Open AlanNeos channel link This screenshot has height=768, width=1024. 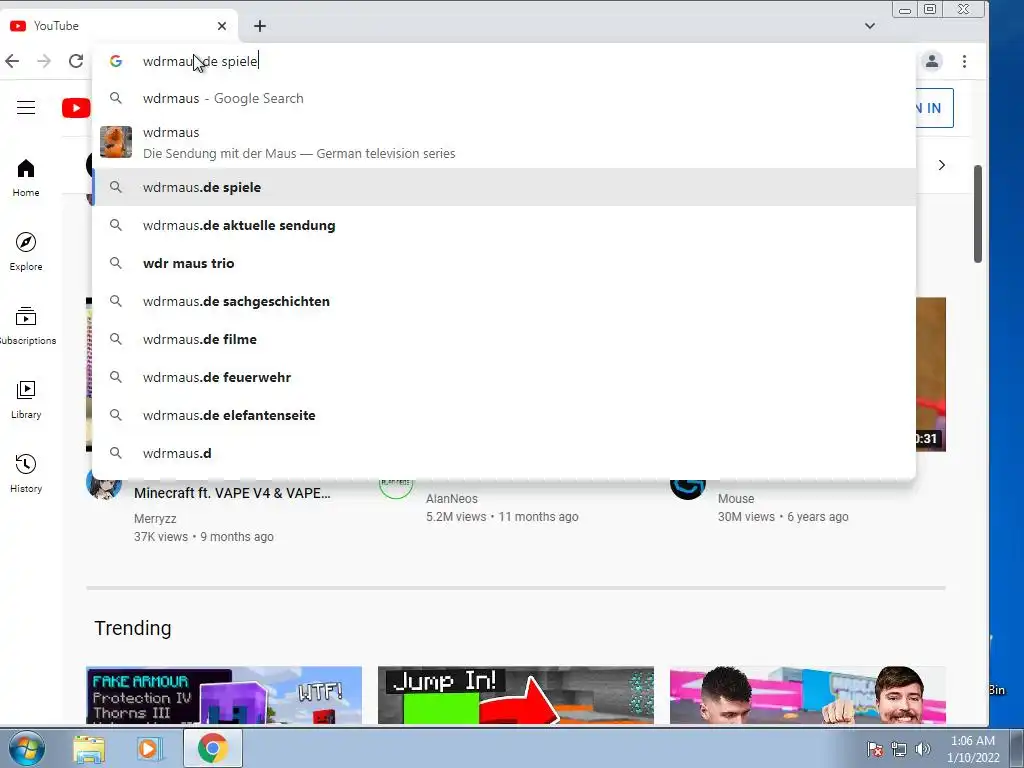coord(452,499)
